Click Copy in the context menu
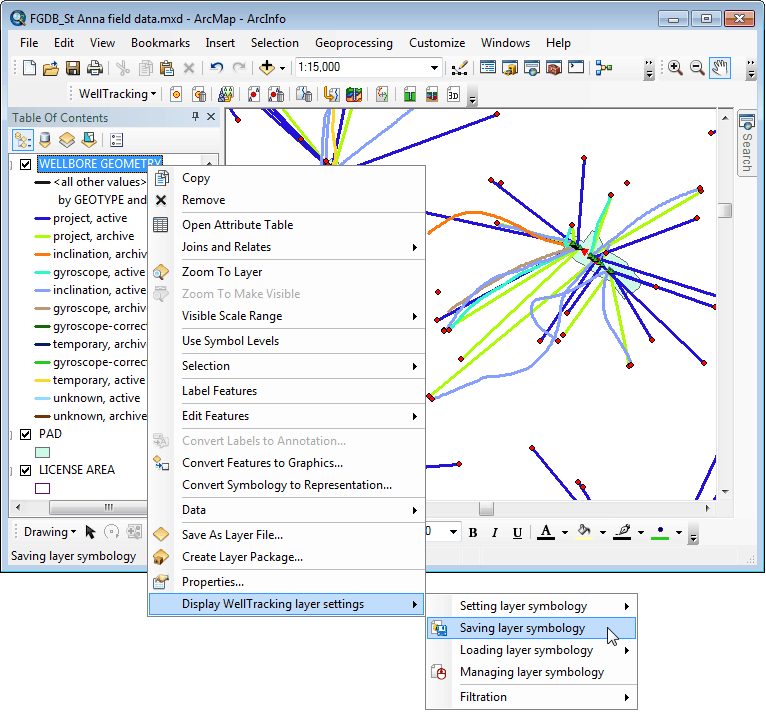766x712 pixels. click(286, 178)
